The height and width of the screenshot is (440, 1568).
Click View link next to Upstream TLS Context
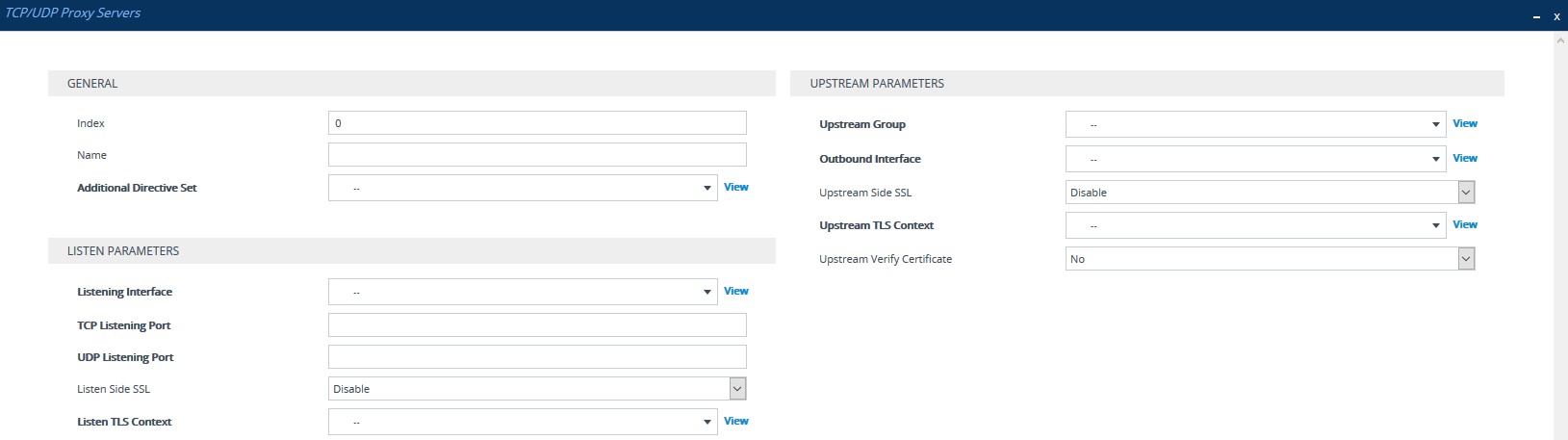(x=1464, y=224)
